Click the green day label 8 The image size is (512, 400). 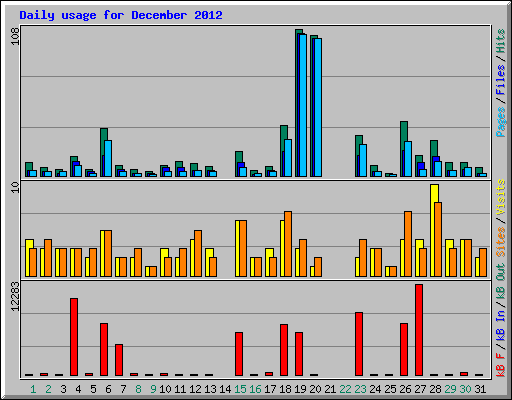(138, 389)
